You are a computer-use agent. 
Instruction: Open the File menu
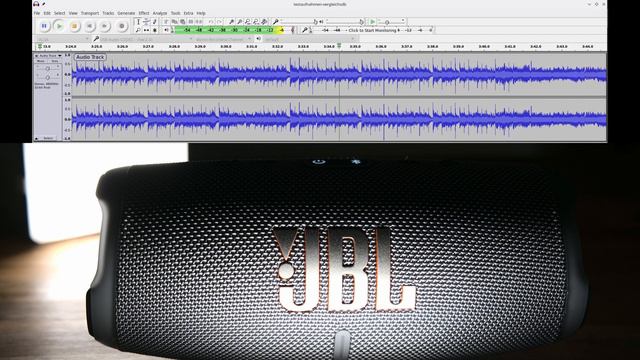point(37,13)
